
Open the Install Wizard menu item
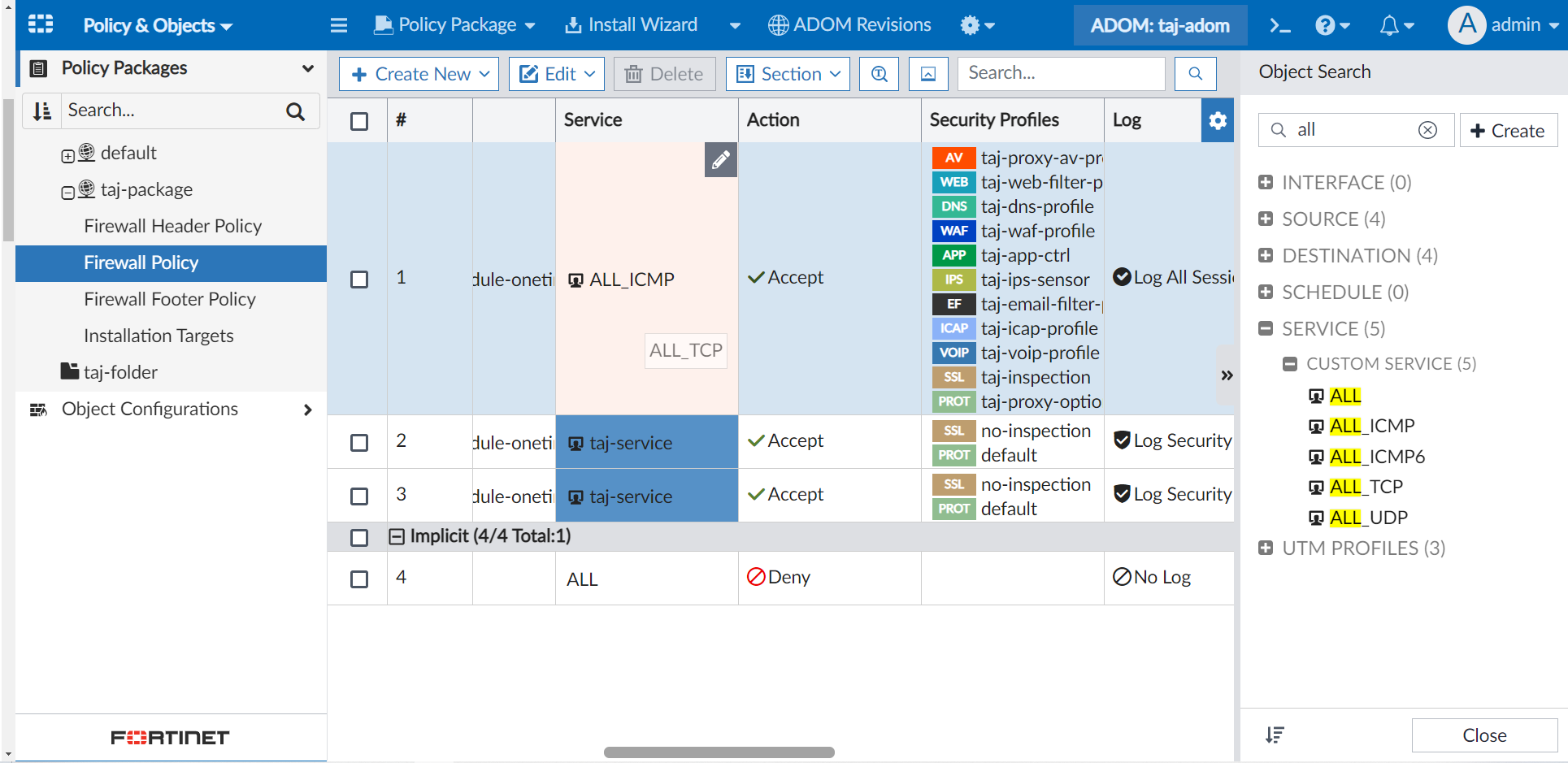pos(631,25)
